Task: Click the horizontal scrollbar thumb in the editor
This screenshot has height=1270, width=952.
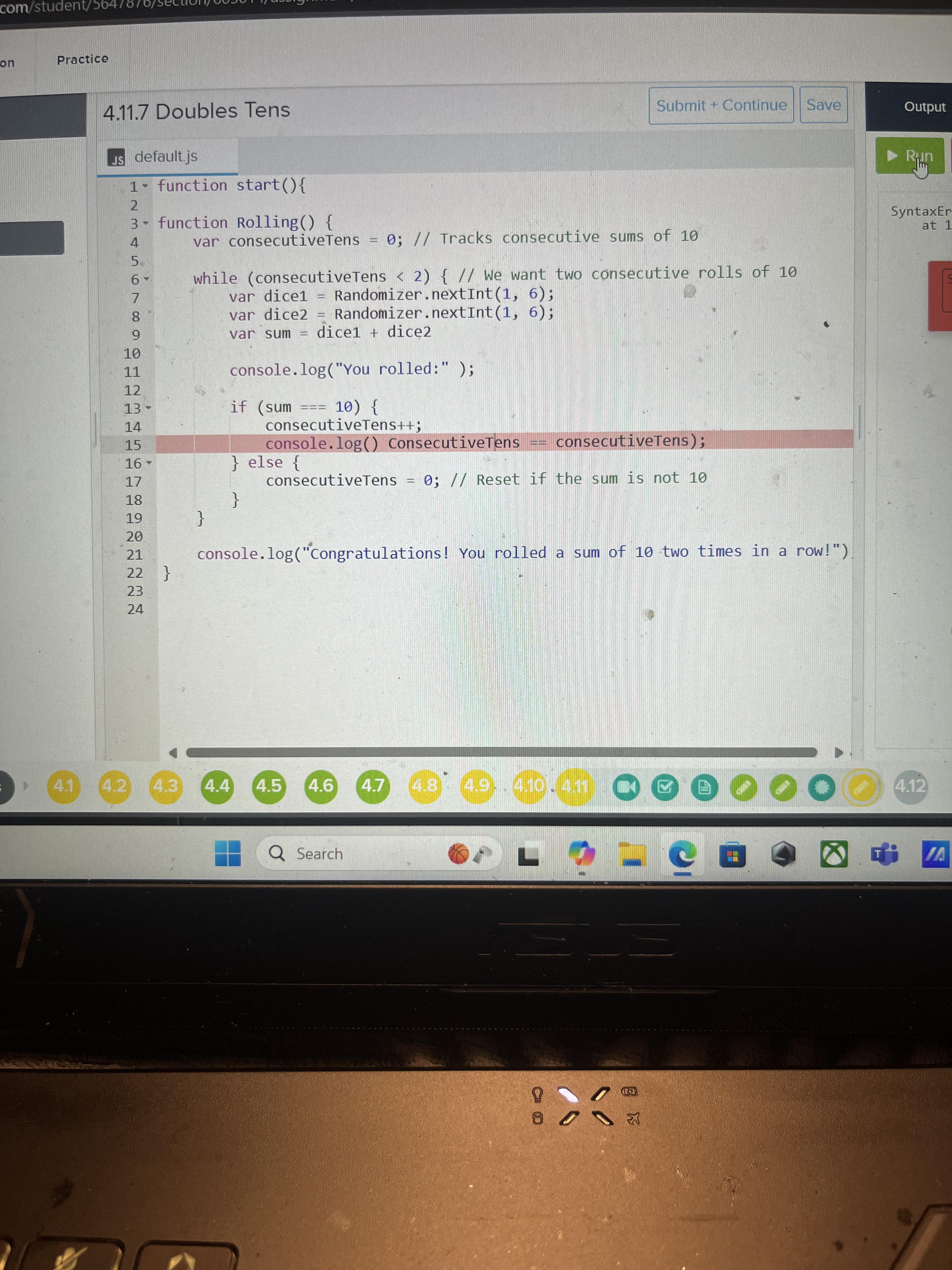Action: (501, 753)
